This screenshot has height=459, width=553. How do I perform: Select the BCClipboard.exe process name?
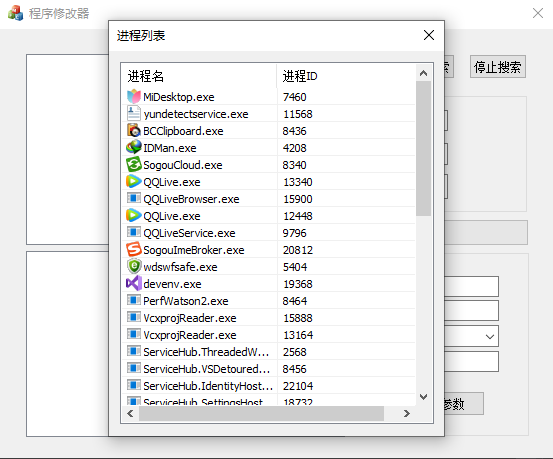[x=183, y=131]
